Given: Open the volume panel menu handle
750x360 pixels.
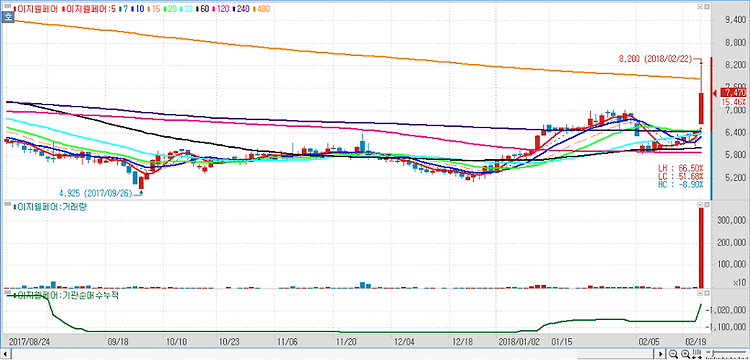Looking at the screenshot, I should coord(7,205).
